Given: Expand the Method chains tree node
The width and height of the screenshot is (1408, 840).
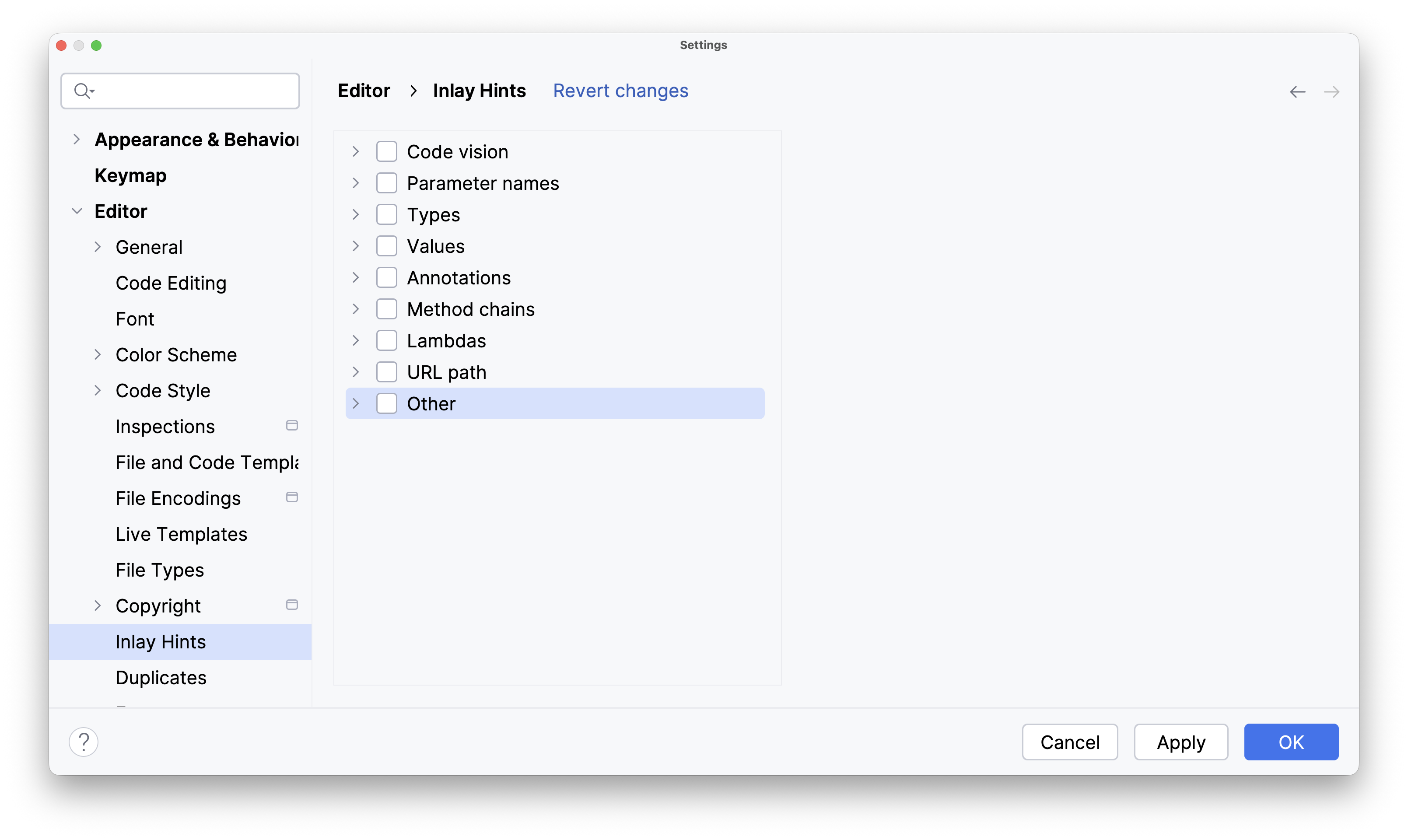Looking at the screenshot, I should pyautogui.click(x=356, y=308).
